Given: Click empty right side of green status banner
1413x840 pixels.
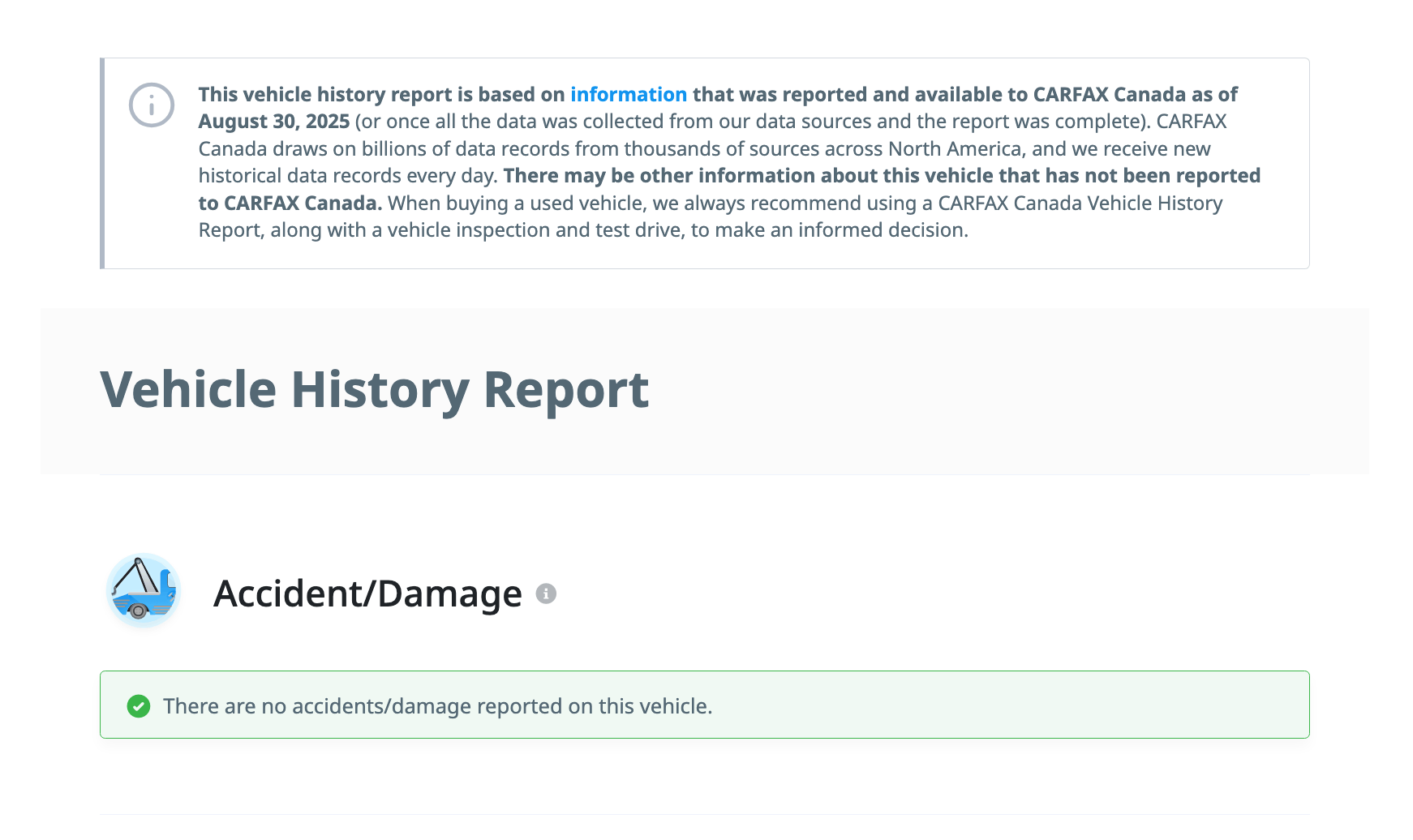Looking at the screenshot, I should 1054,705.
